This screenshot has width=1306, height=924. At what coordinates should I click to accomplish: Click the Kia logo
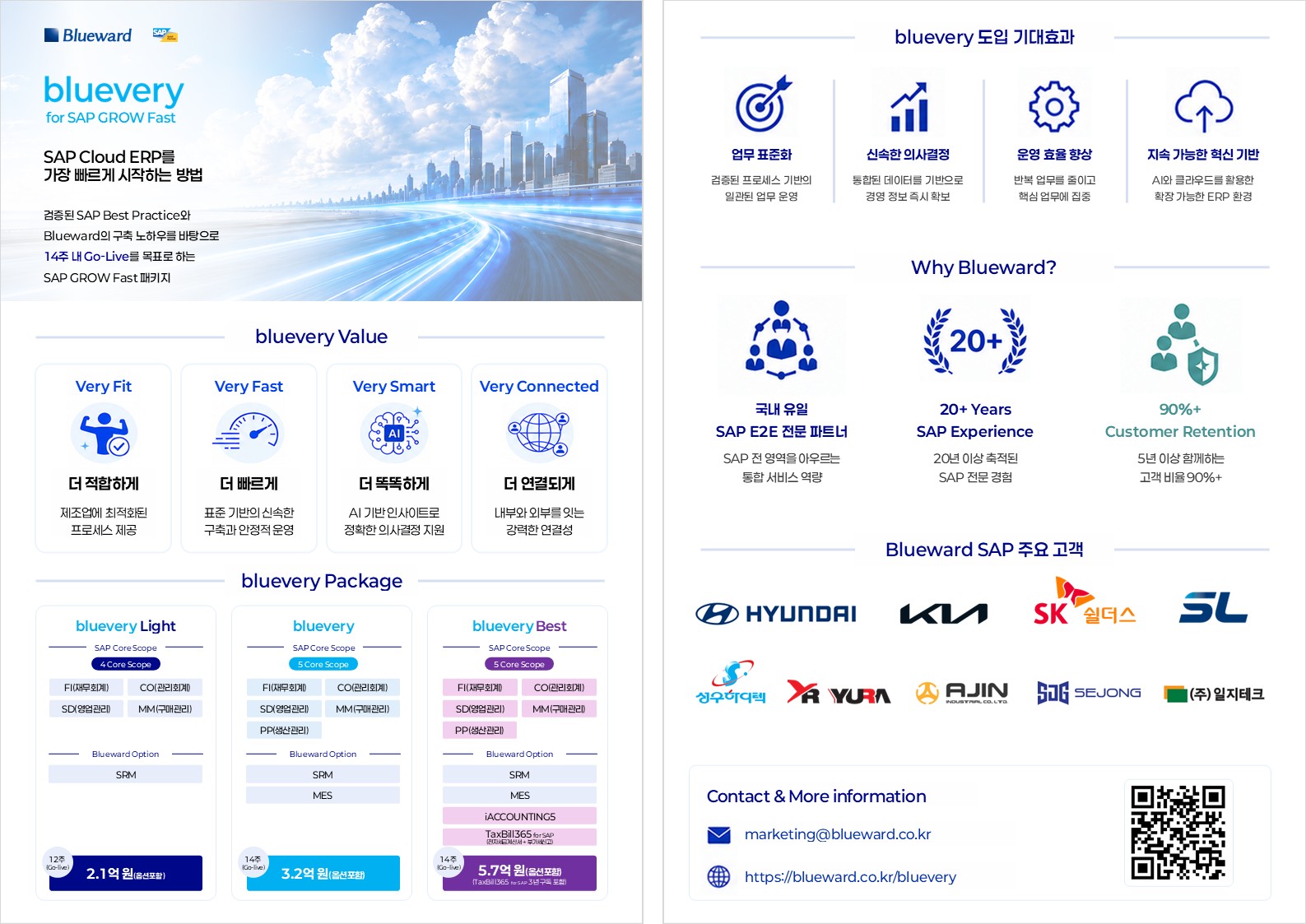pyautogui.click(x=943, y=613)
